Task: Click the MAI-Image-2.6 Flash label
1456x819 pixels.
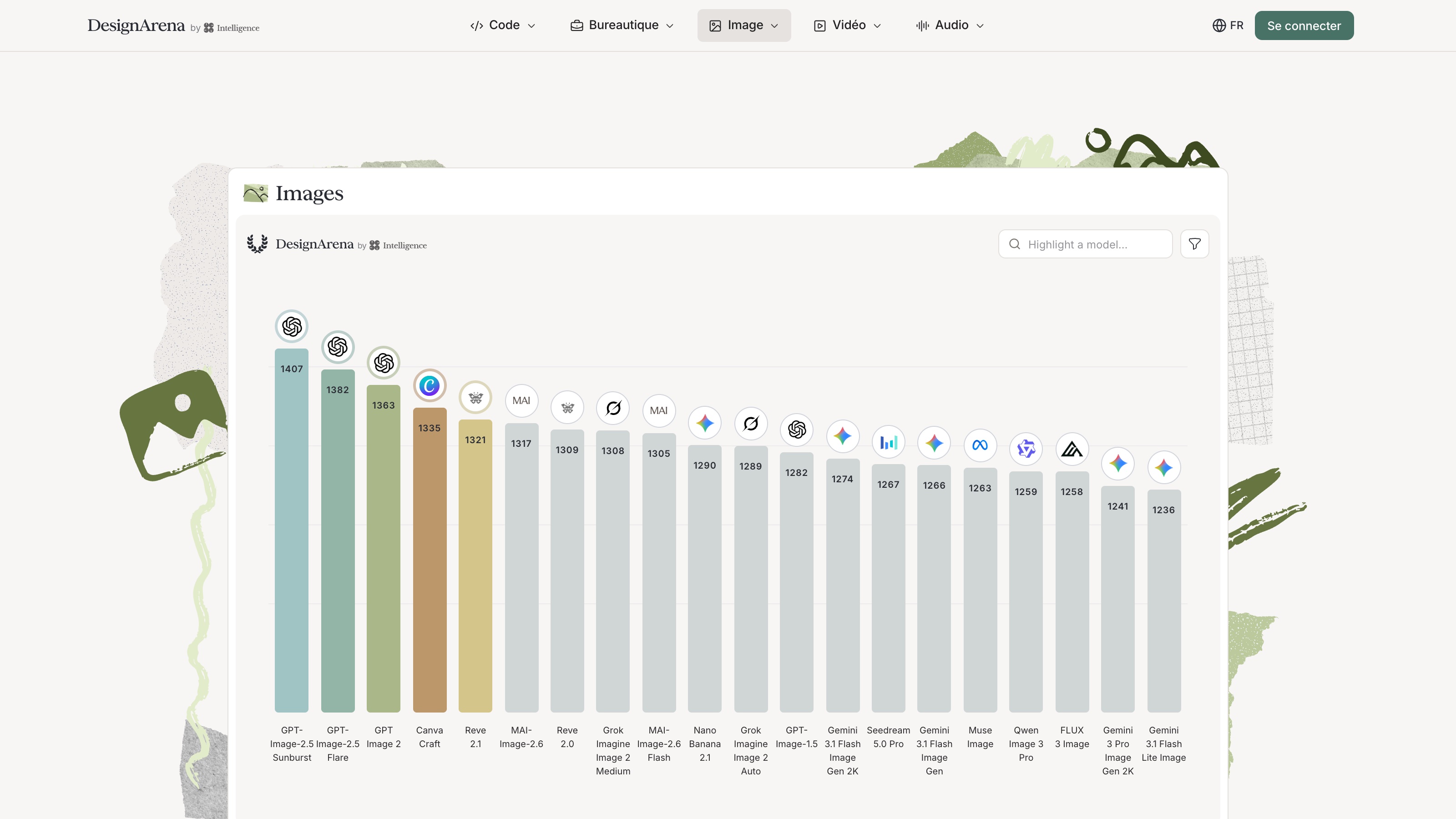Action: click(659, 744)
